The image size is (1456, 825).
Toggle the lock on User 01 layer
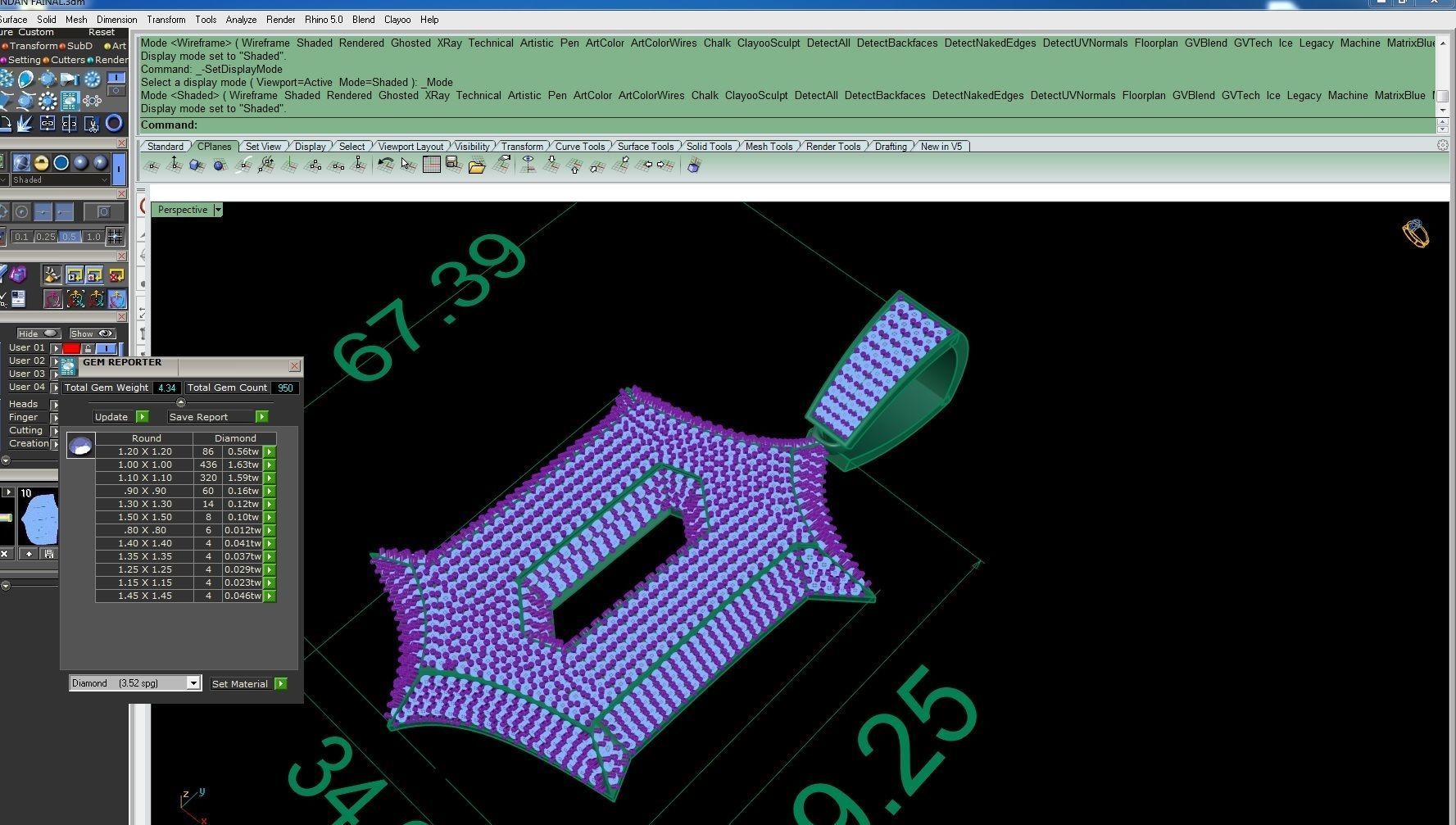click(88, 348)
